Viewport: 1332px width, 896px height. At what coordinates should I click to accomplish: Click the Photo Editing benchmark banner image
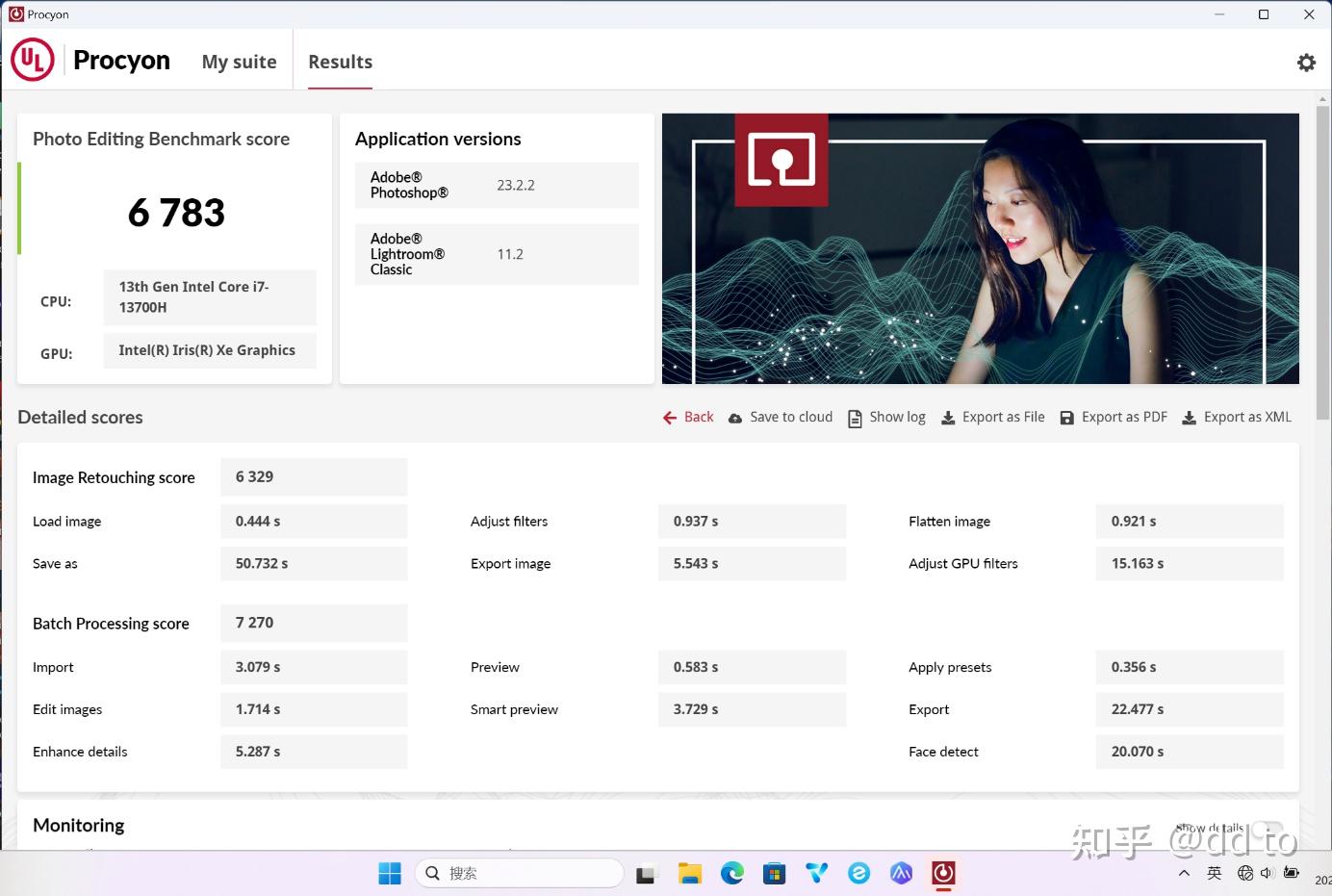click(980, 248)
